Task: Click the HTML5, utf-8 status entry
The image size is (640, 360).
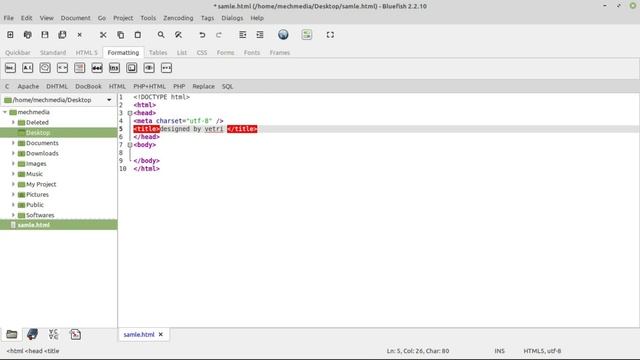Action: pos(542,351)
